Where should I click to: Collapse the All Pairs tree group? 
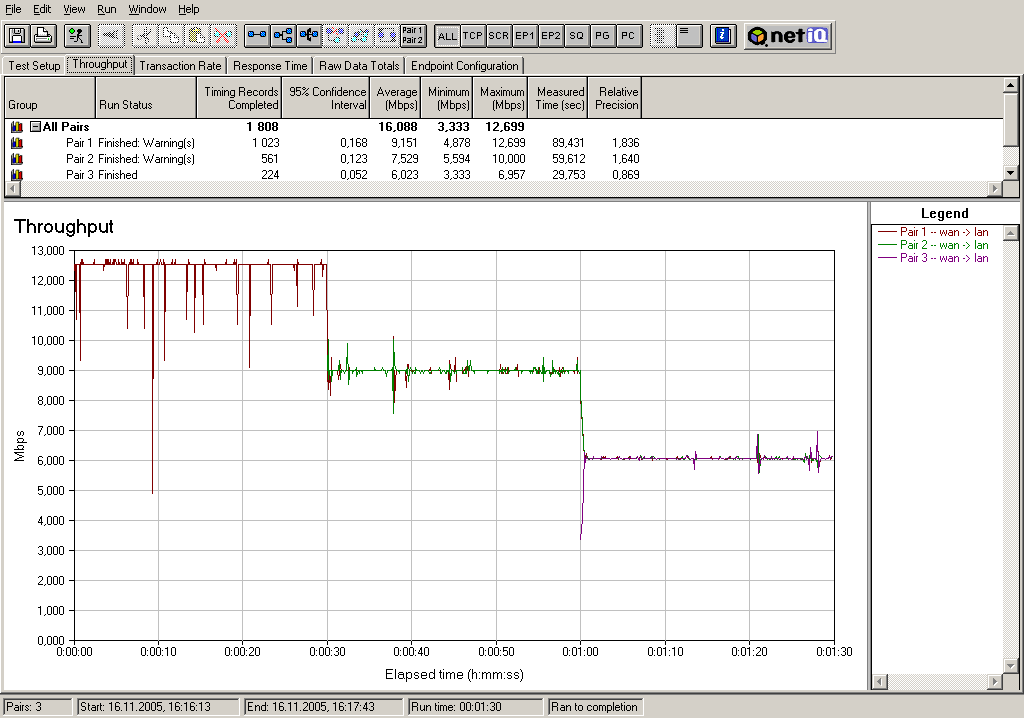pos(35,127)
